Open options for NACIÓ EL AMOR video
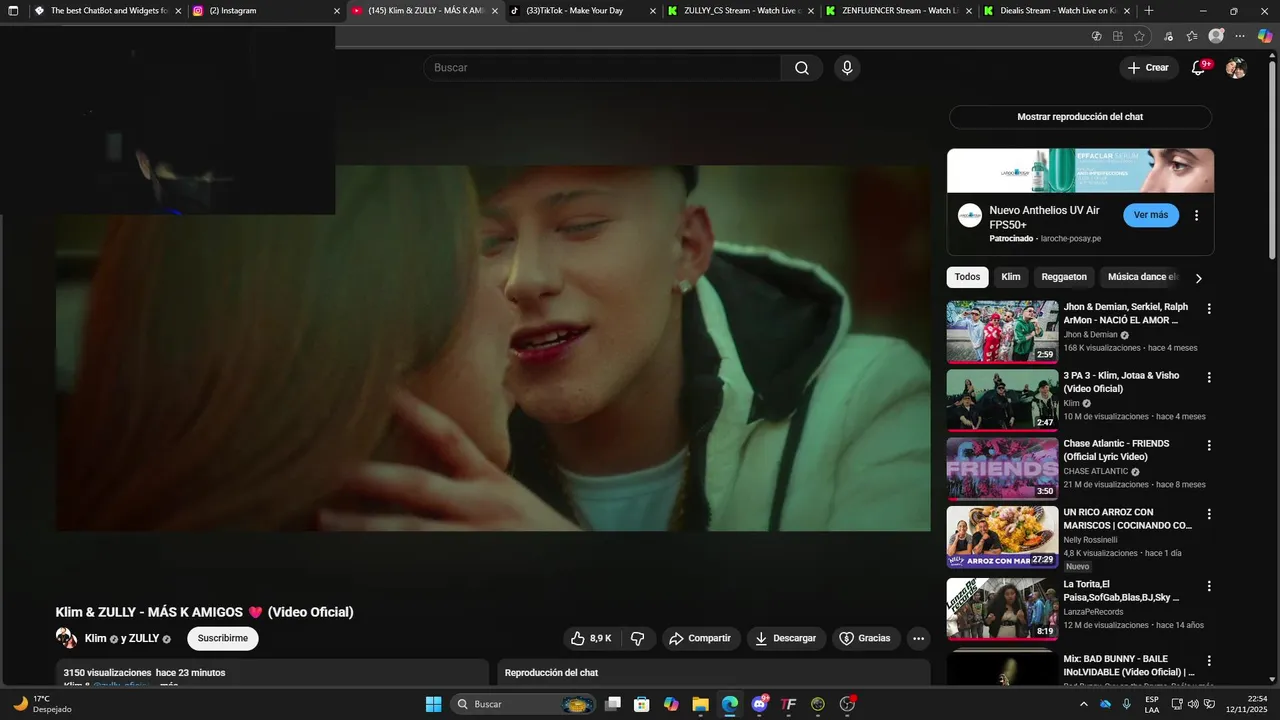 tap(1208, 309)
